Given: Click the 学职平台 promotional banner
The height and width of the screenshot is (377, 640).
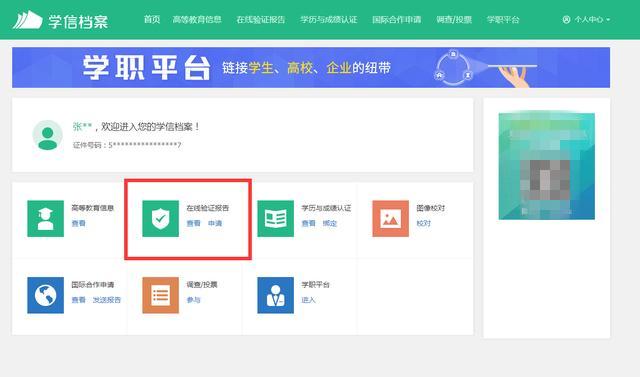Looking at the screenshot, I should point(311,67).
